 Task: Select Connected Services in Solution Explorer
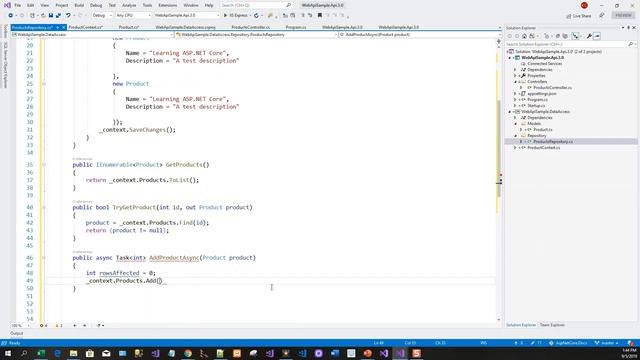point(544,64)
